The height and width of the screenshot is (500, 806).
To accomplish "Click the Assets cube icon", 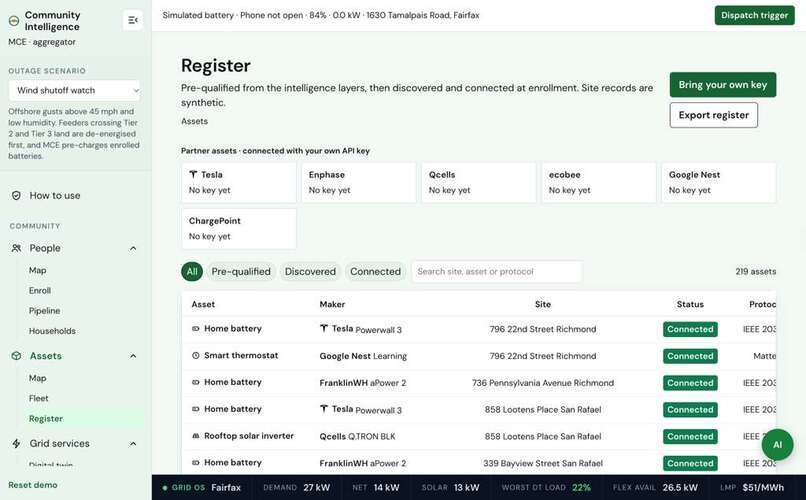I will coord(16,356).
